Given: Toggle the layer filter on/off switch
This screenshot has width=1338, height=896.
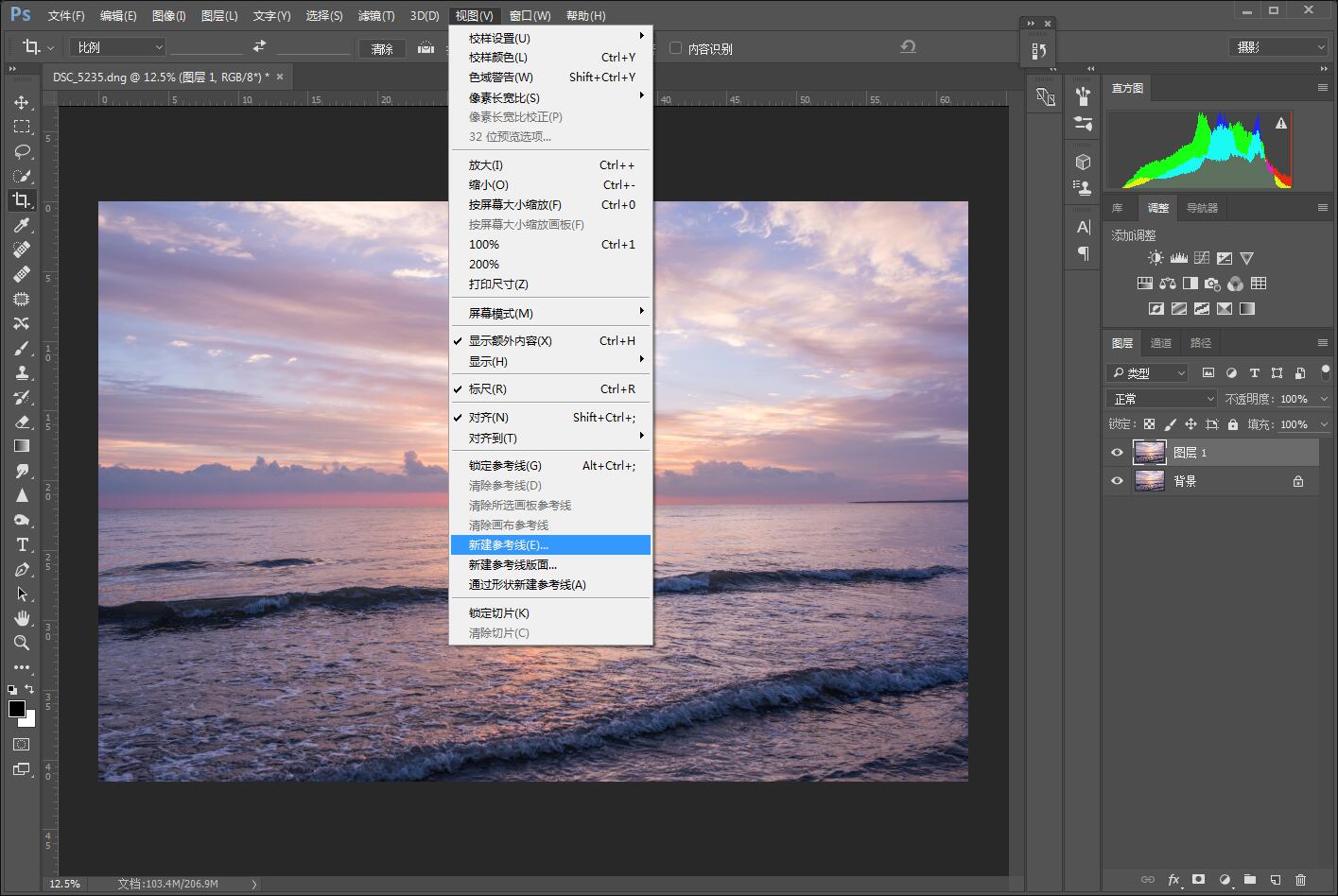Looking at the screenshot, I should (x=1325, y=372).
